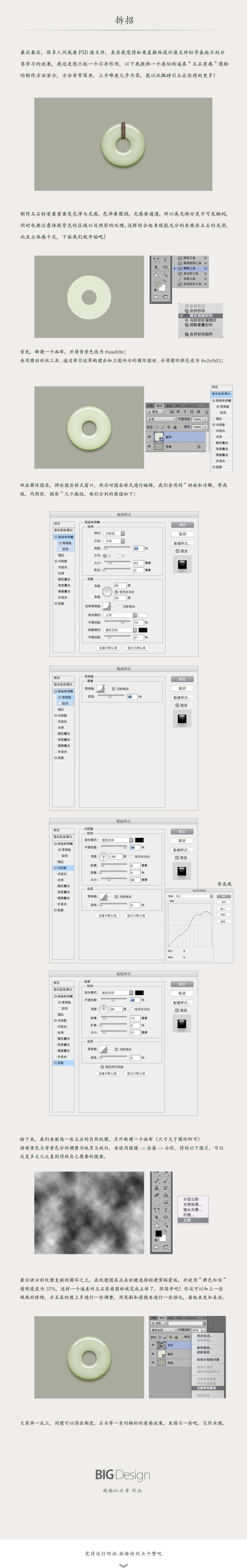
Task: Click smart object filter icon in 圆环 layers panel
Action: (198, 412)
